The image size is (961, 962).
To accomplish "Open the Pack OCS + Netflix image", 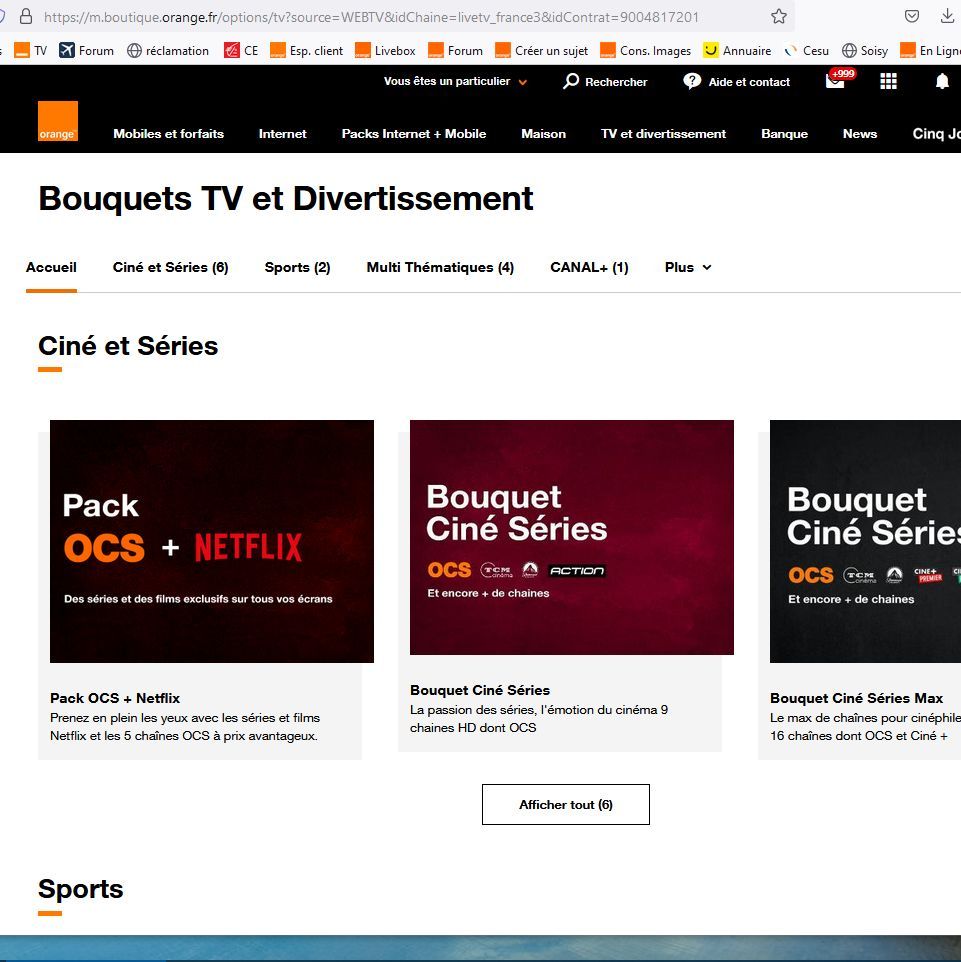I will [212, 541].
